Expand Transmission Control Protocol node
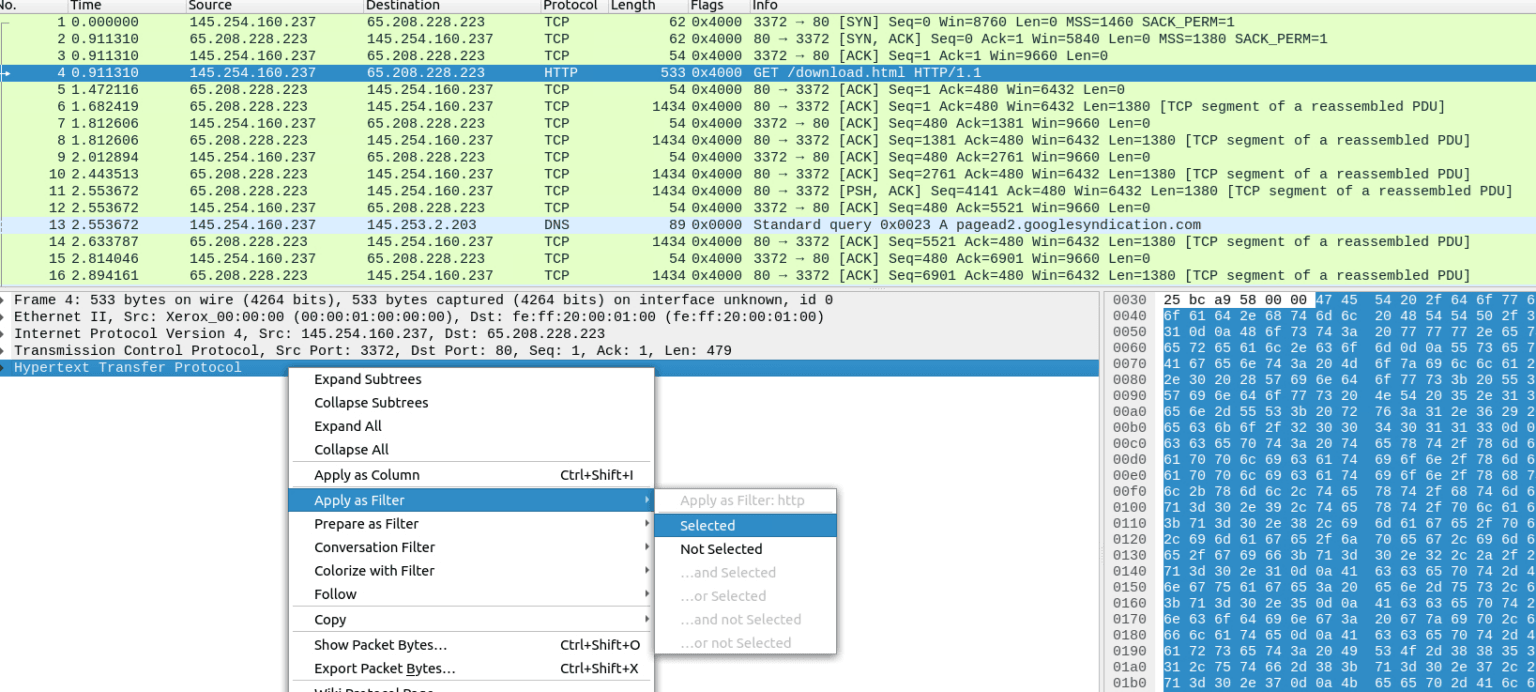 coord(4,351)
